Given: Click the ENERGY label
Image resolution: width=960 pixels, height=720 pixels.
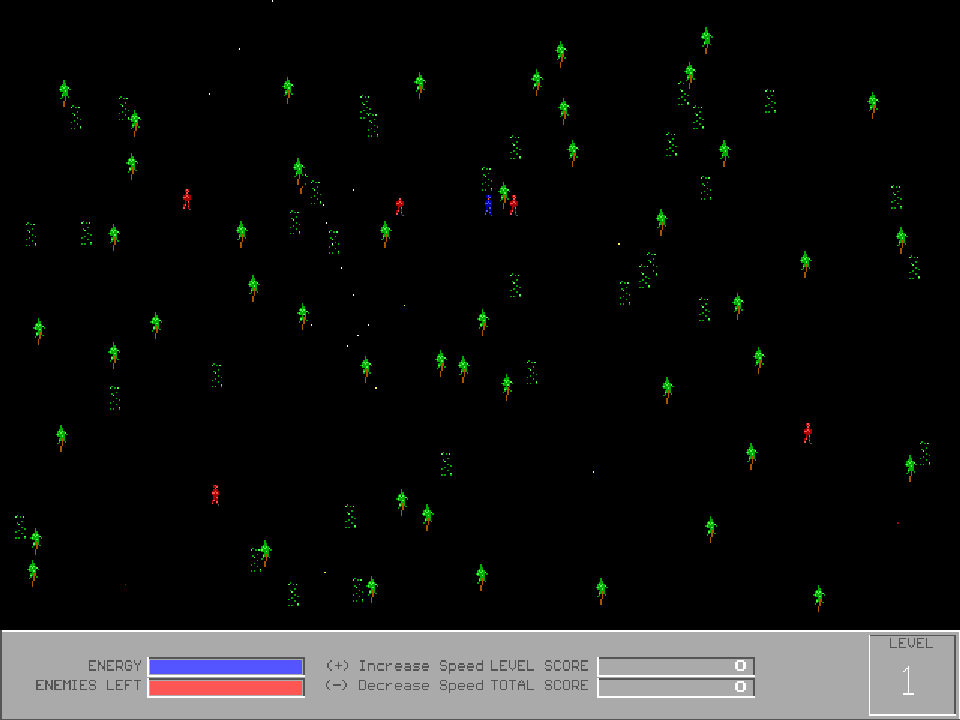Looking at the screenshot, I should [114, 666].
